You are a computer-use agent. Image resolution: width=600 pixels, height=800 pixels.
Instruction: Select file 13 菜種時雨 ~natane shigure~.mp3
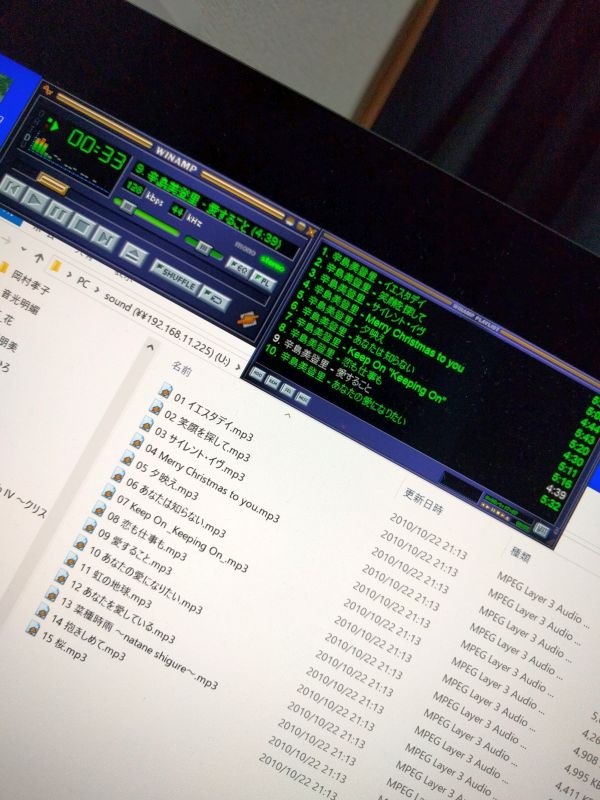tap(139, 643)
